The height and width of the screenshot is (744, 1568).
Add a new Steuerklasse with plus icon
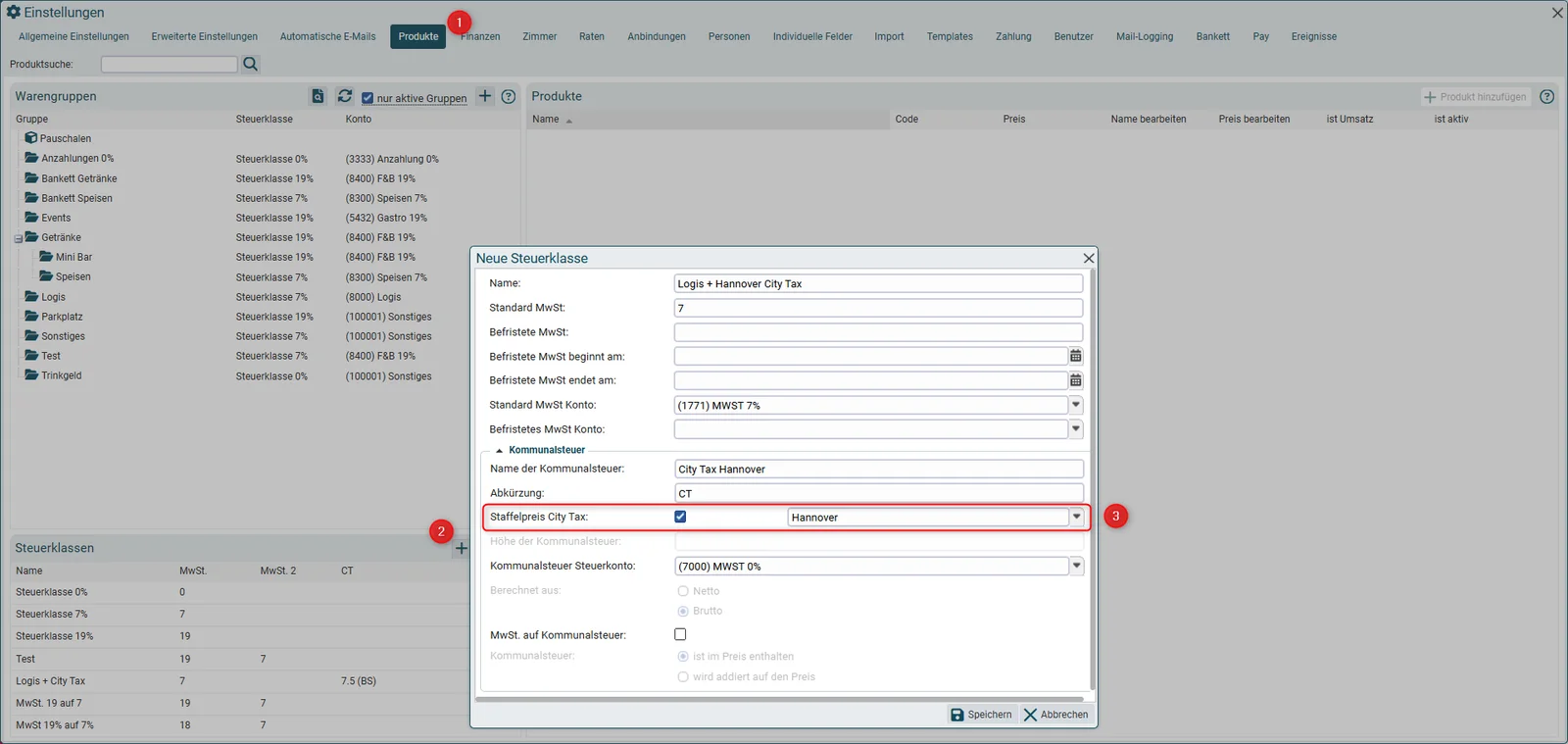click(462, 548)
